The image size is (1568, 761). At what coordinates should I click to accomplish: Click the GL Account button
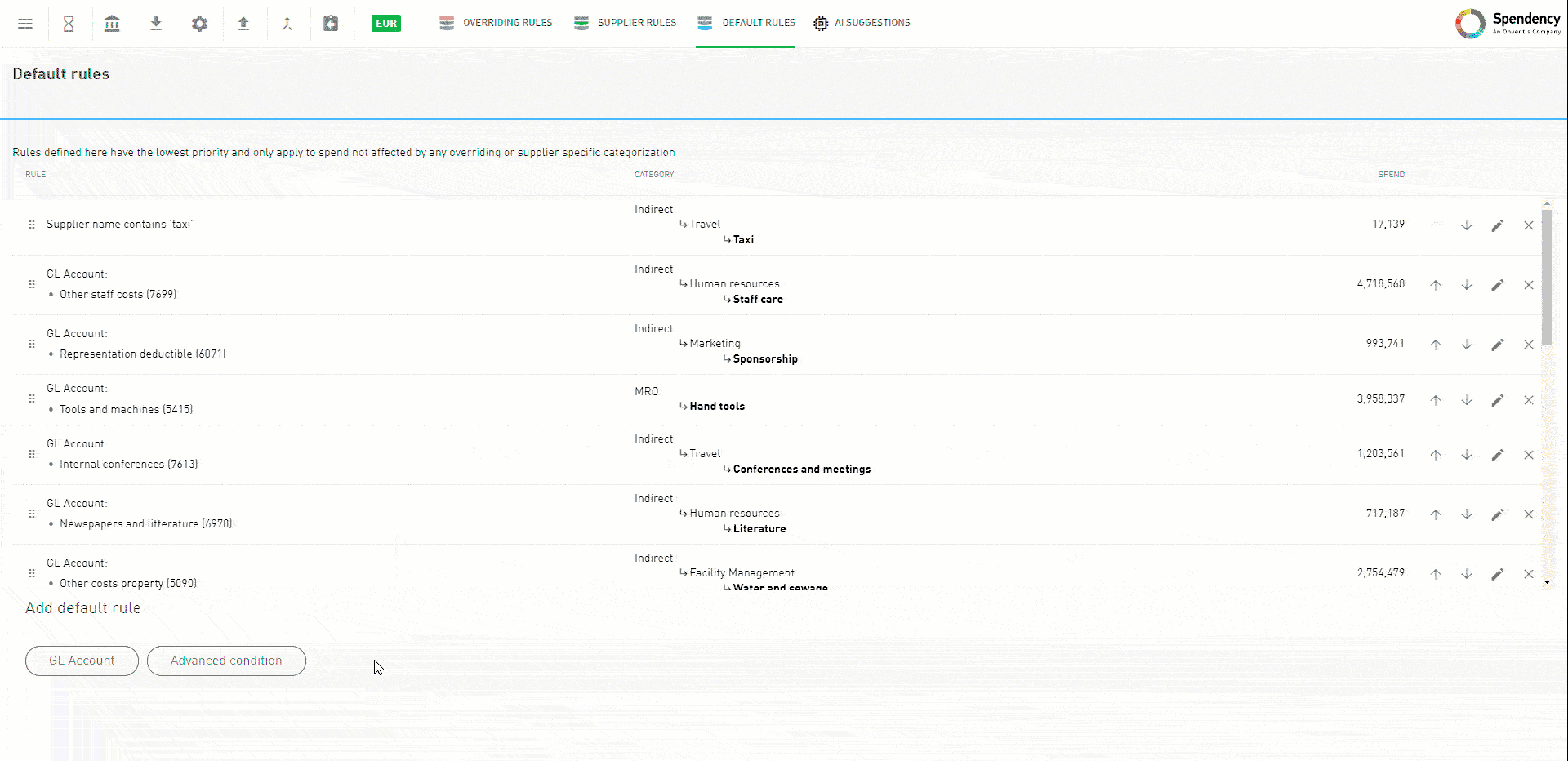82,661
